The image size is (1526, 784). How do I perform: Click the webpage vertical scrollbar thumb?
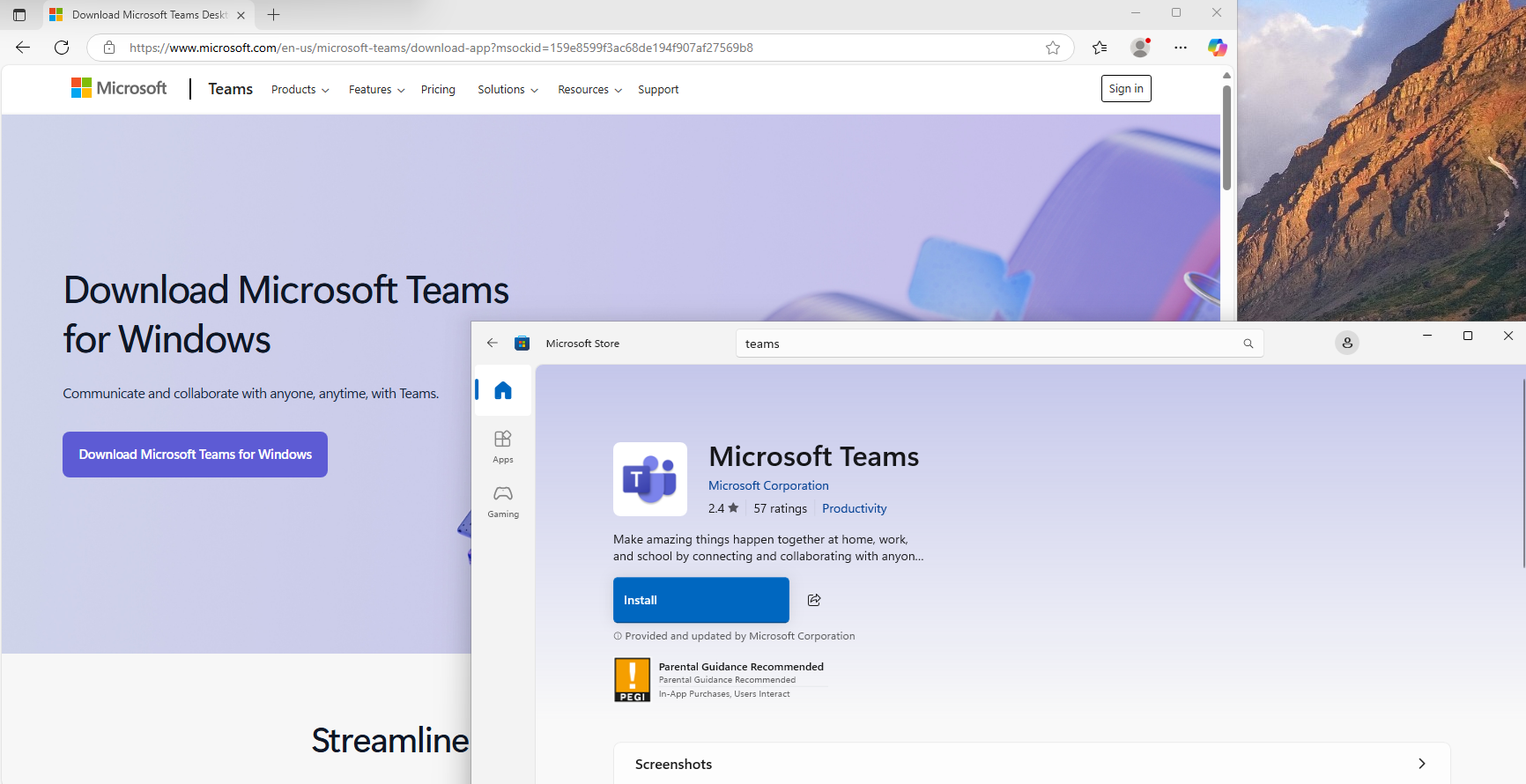click(x=1226, y=137)
